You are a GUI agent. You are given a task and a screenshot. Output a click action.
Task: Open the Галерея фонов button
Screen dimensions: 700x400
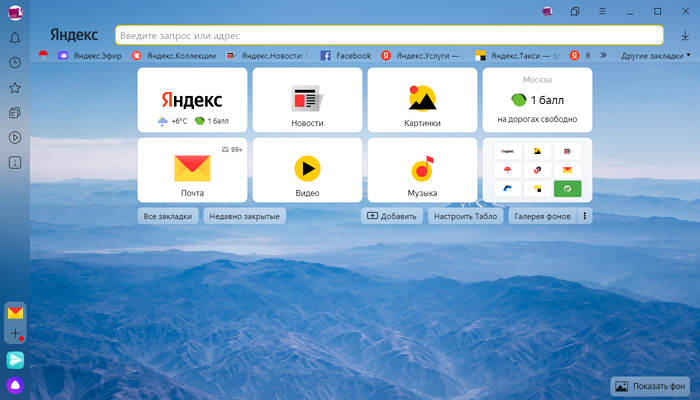[542, 216]
